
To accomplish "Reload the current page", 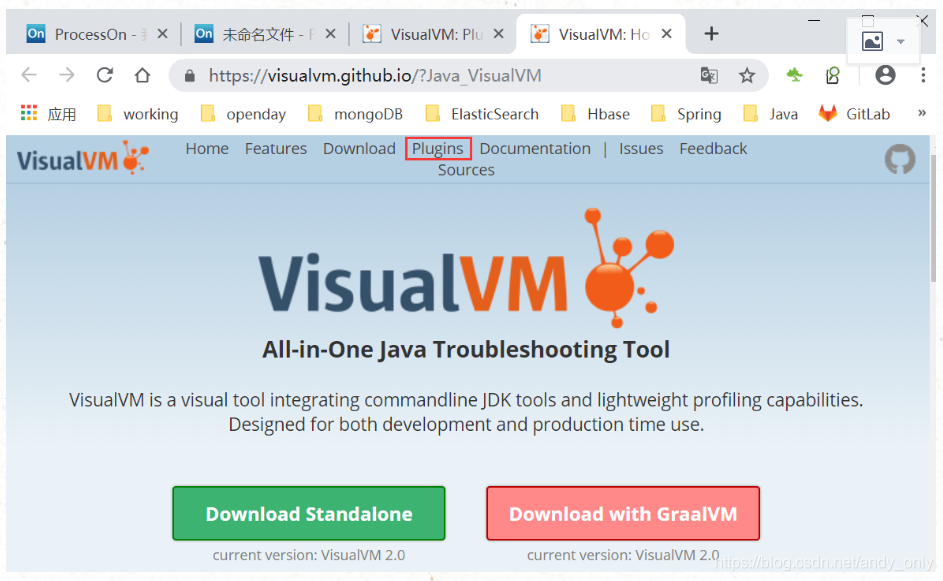I will pos(105,75).
